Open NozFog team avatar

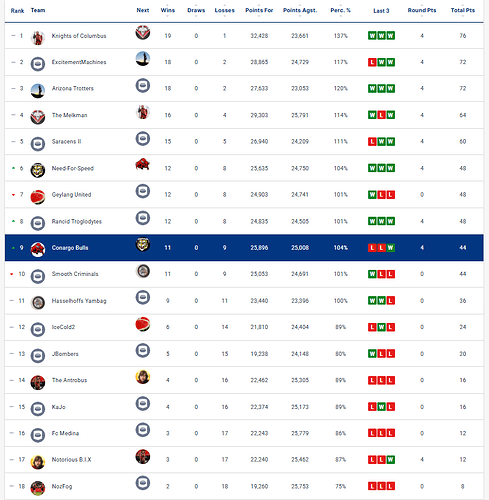[x=38, y=488]
